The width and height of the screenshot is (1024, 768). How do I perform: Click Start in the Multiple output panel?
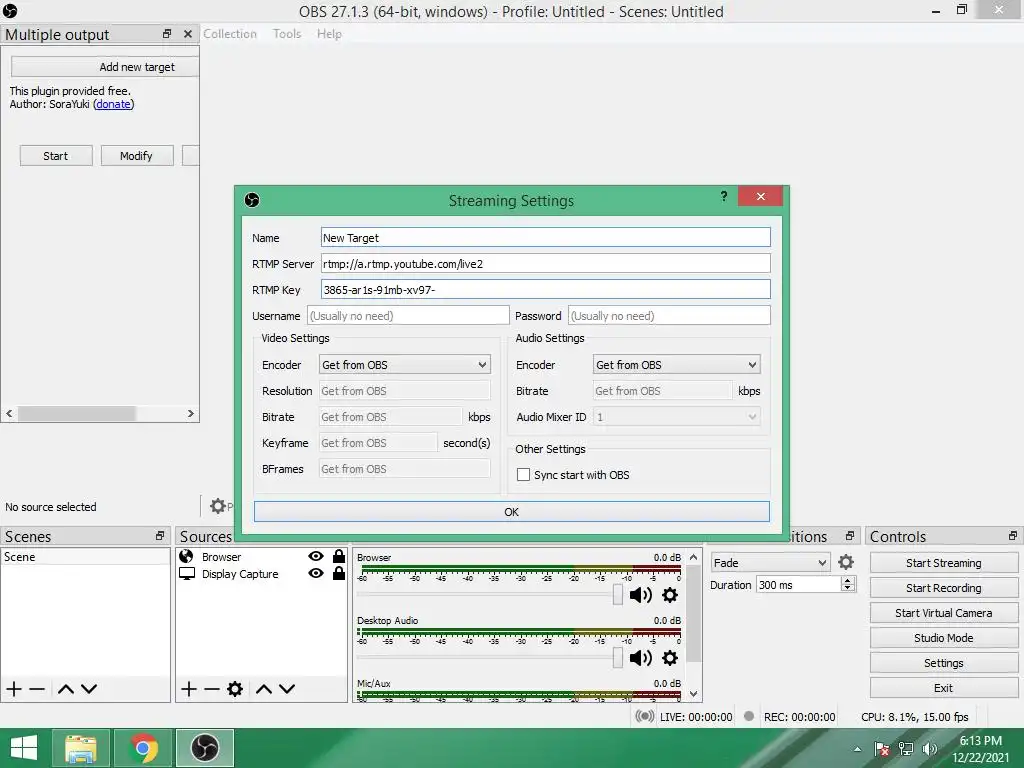click(56, 155)
